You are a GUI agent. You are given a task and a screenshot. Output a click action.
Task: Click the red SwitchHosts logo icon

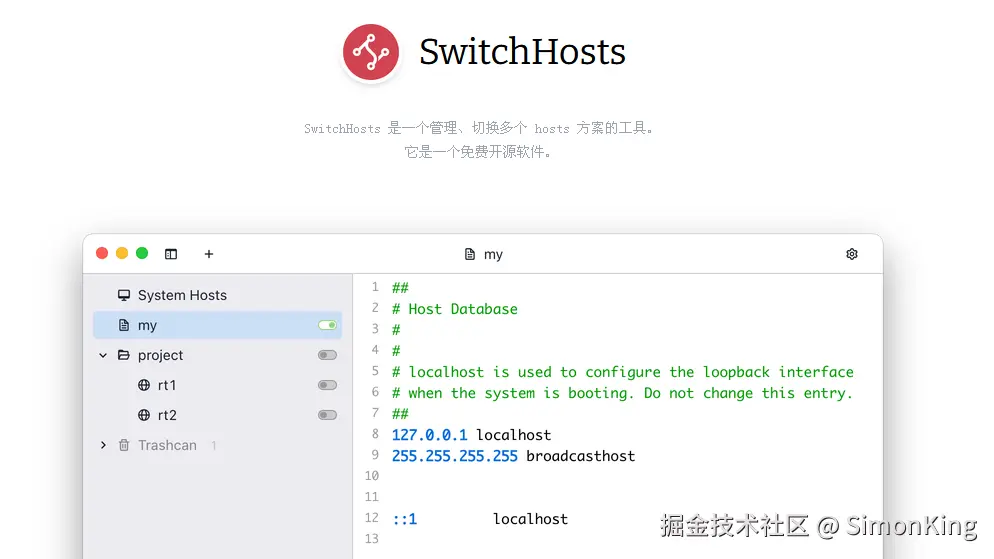tap(371, 52)
